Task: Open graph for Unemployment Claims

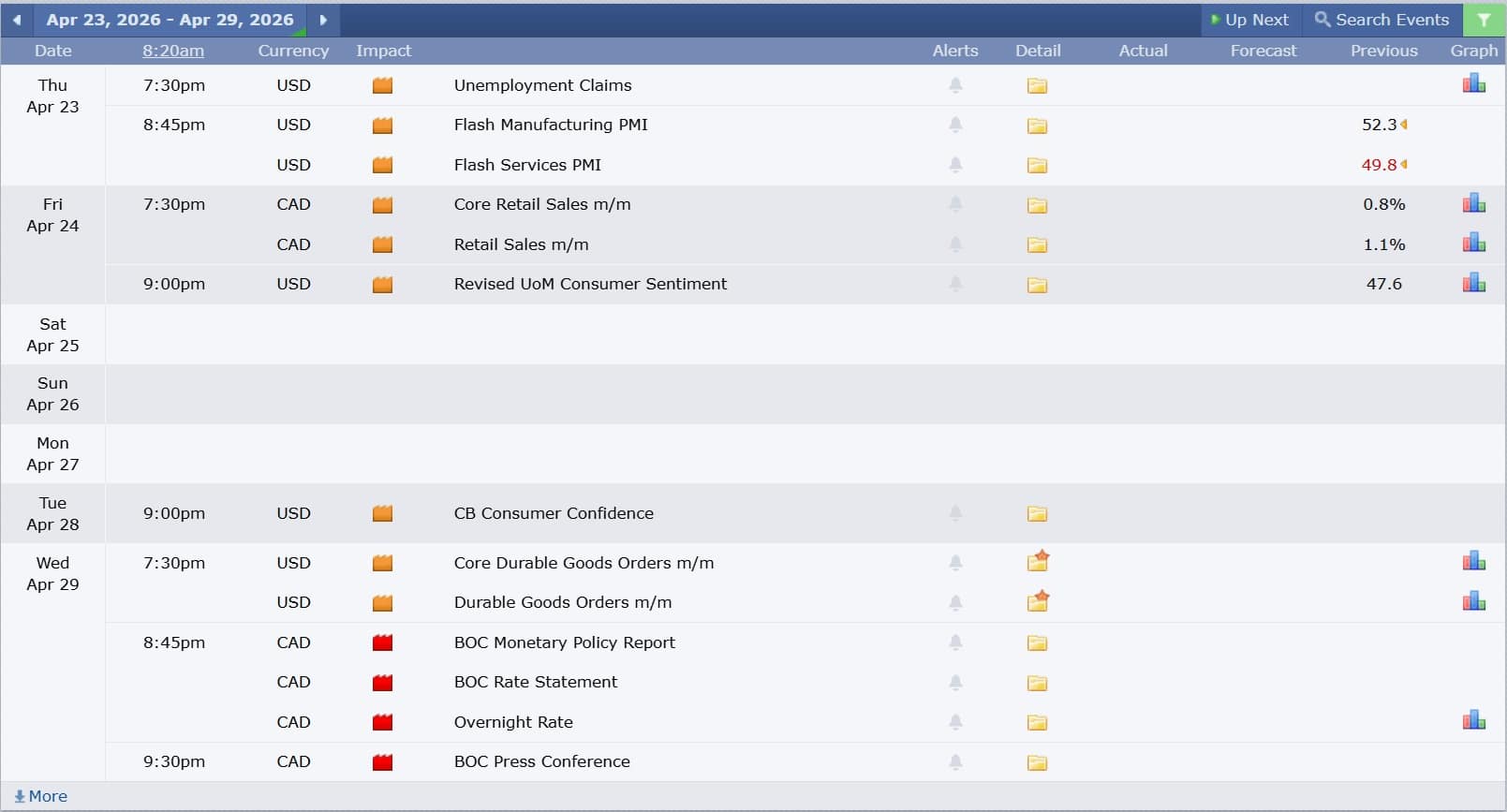Action: coord(1473,84)
